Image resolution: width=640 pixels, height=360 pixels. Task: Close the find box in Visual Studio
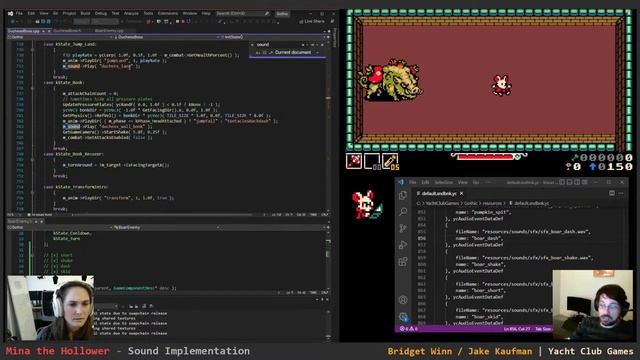322,44
